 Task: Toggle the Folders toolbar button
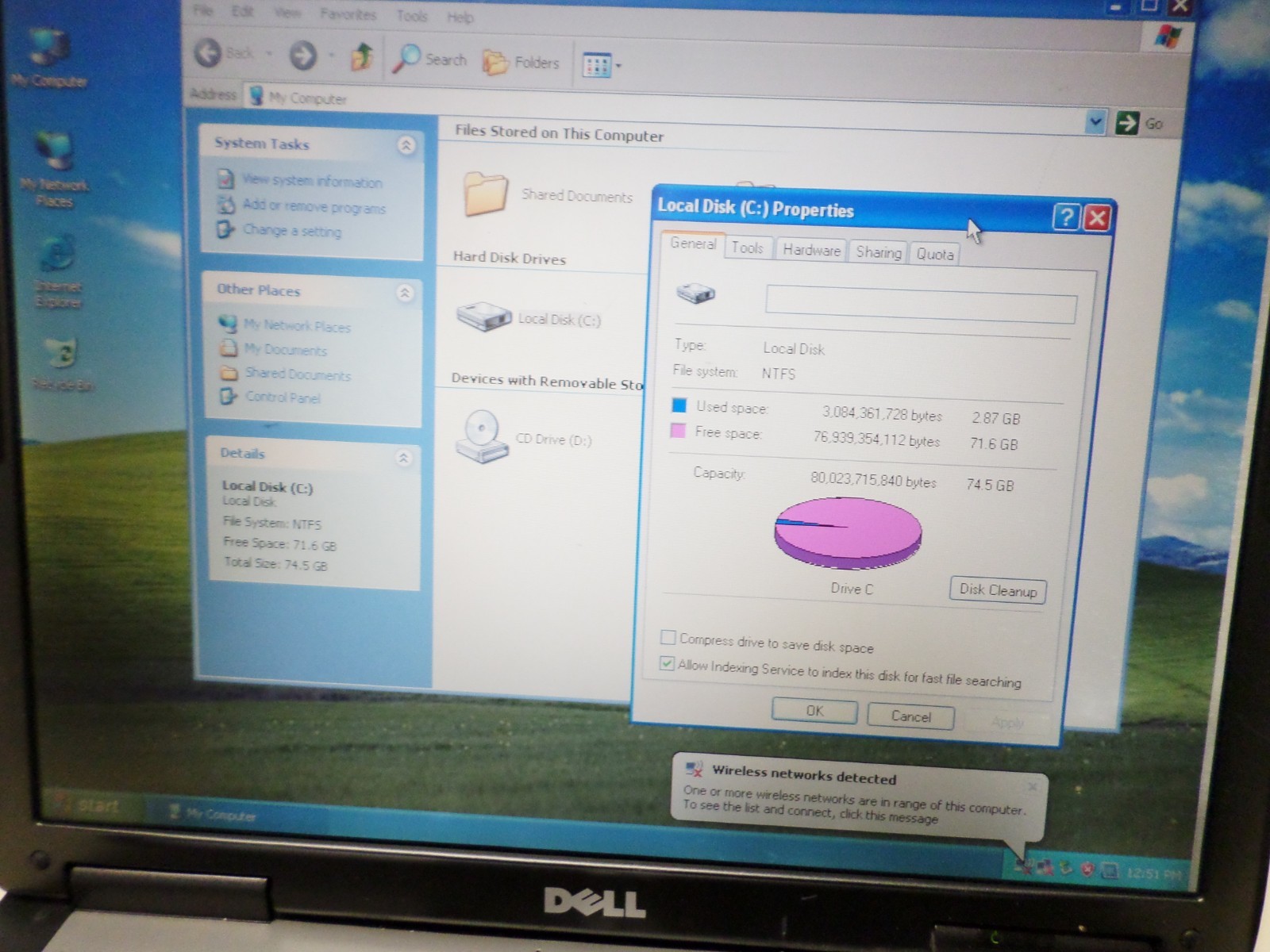[521, 62]
